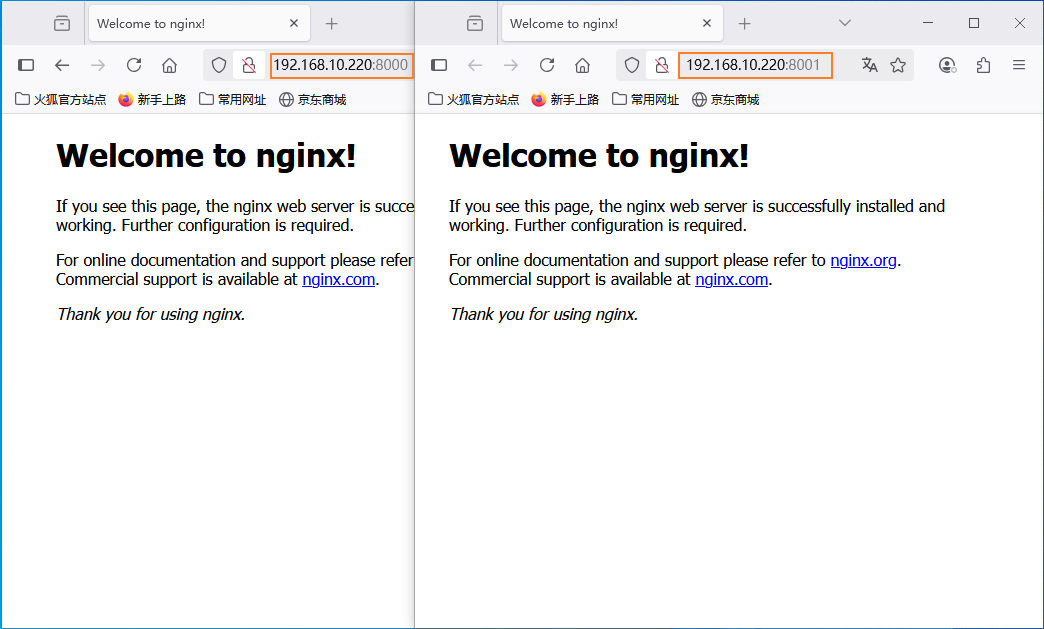Open a new tab in left window
This screenshot has height=629, width=1044.
click(332, 24)
